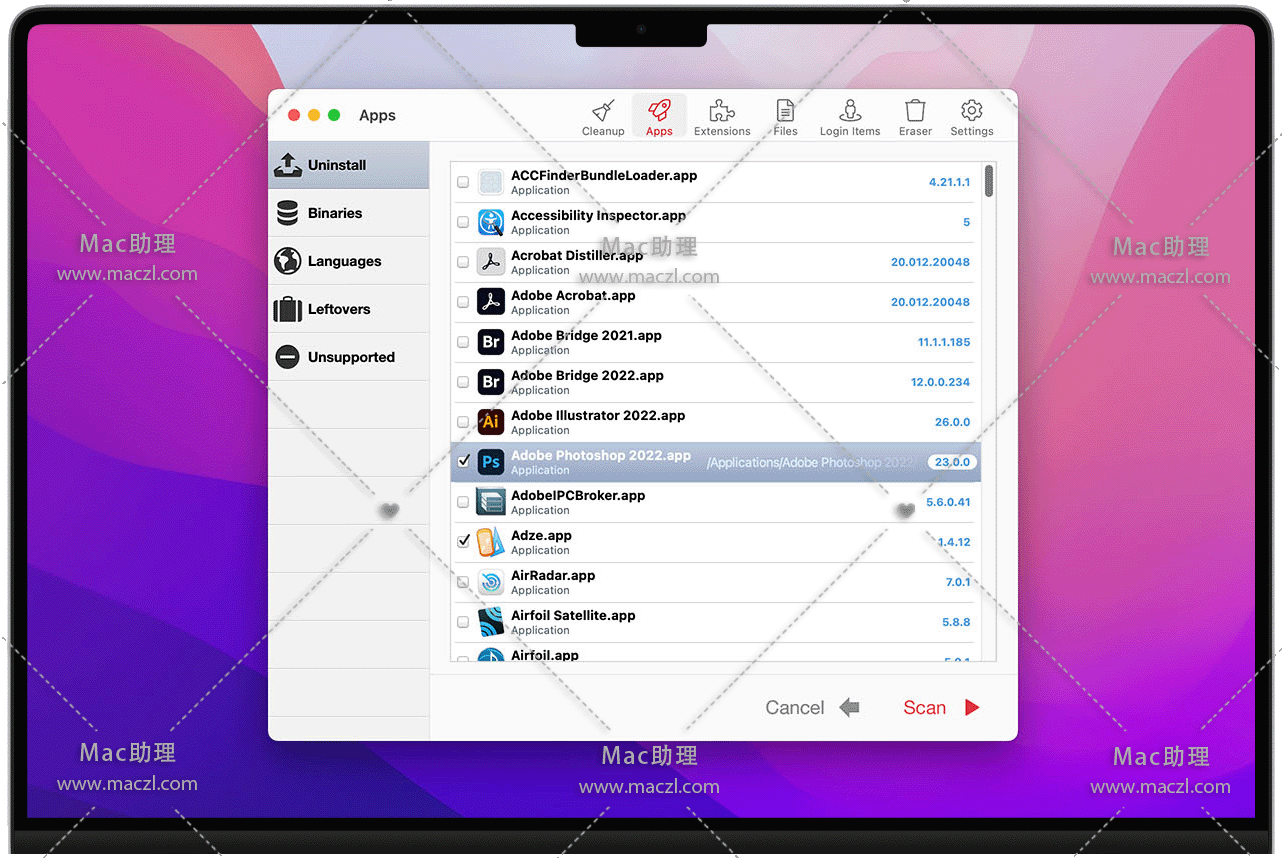1282x858 pixels.
Task: Click the Unsupported no-entry icon
Action: (x=288, y=357)
